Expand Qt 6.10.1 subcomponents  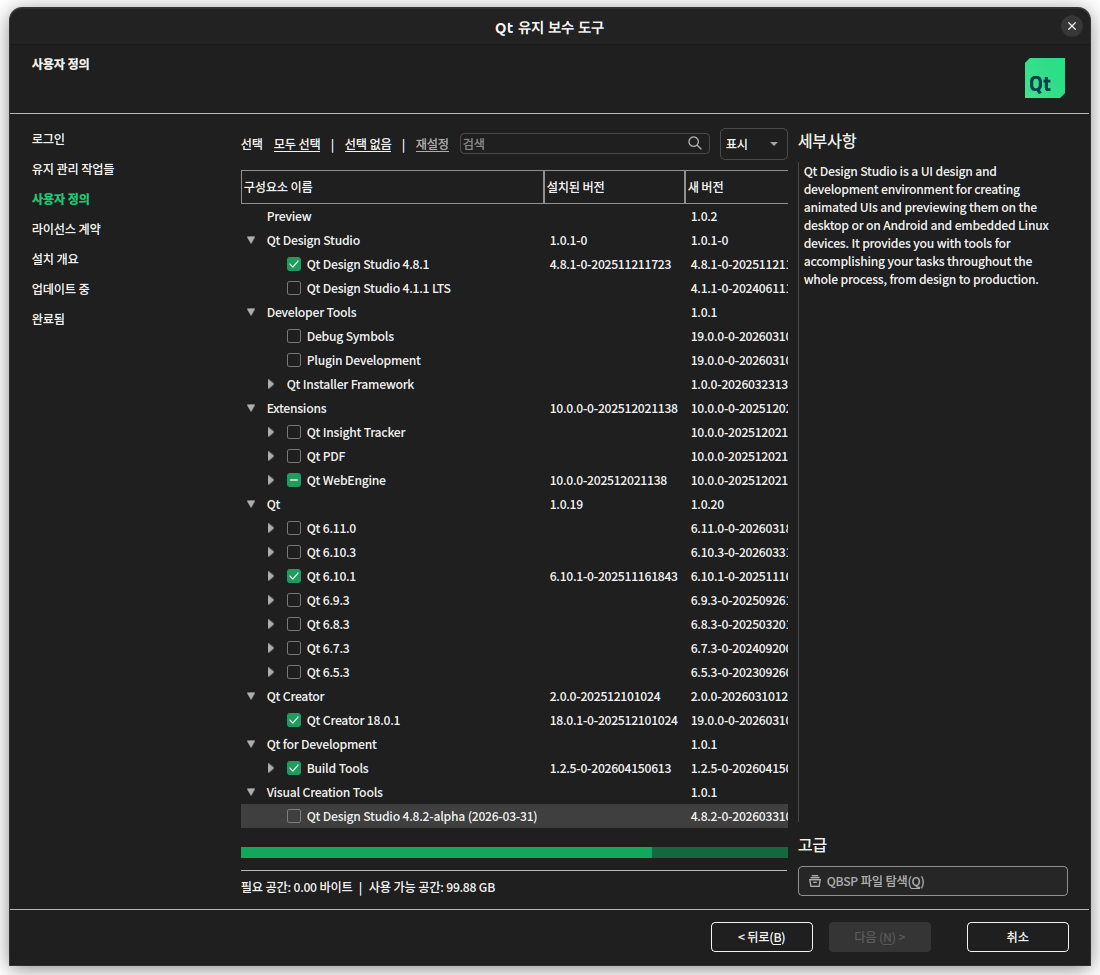271,576
